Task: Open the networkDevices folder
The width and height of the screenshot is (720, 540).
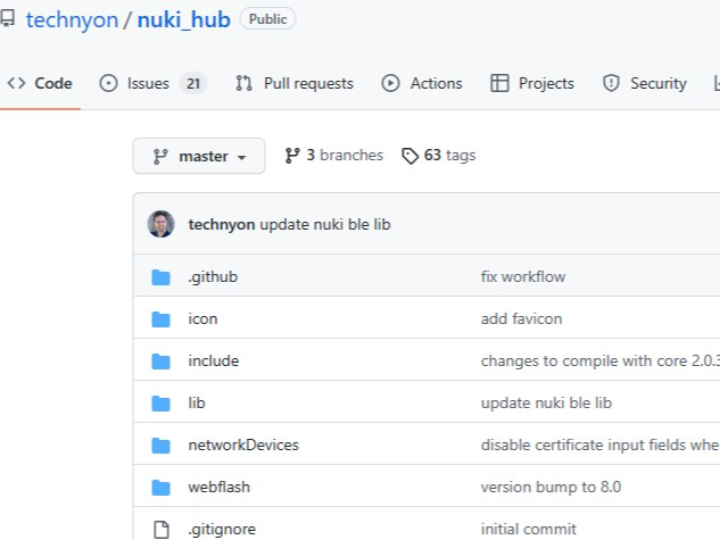Action: (243, 445)
